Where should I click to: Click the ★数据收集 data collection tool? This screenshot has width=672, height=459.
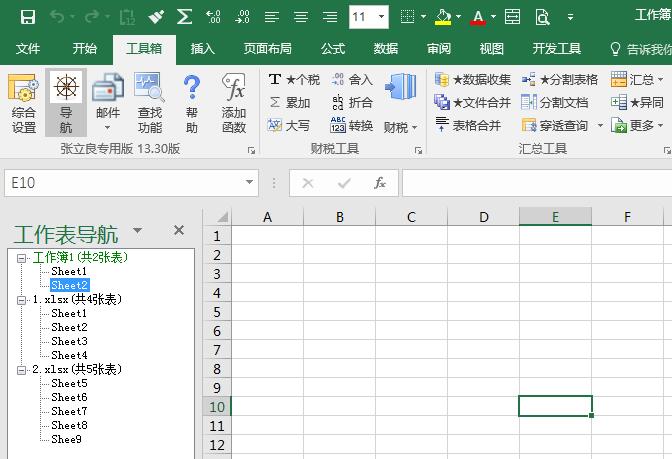point(472,79)
